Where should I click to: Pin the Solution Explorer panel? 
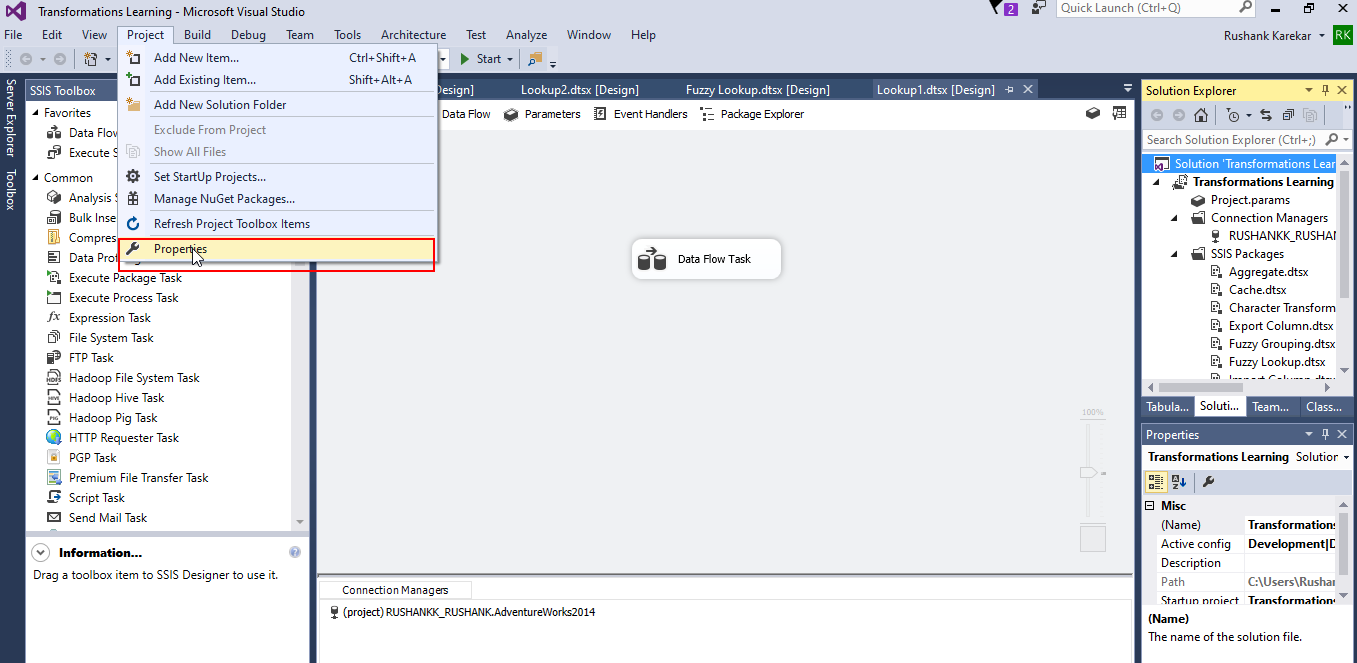(x=1326, y=90)
